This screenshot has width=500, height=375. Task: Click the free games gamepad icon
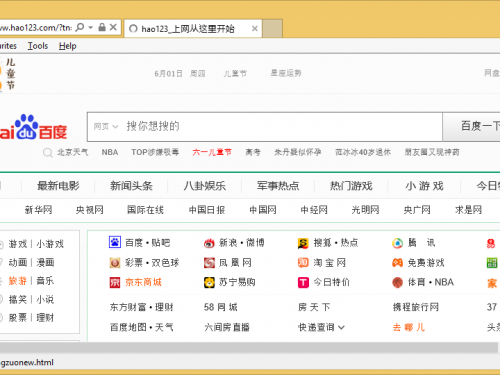coord(397,263)
